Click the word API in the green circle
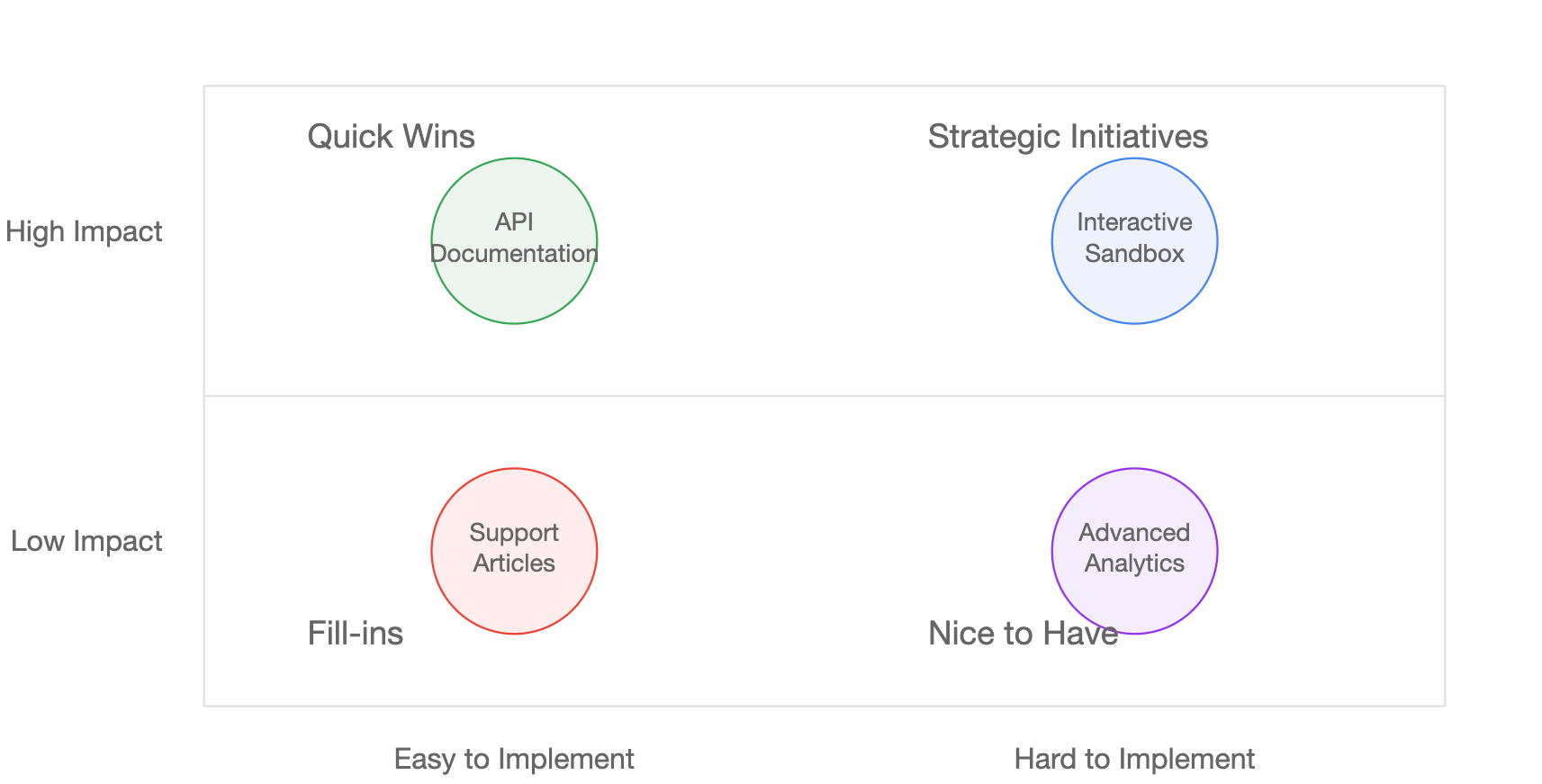This screenshot has height=784, width=1542. coord(514,222)
